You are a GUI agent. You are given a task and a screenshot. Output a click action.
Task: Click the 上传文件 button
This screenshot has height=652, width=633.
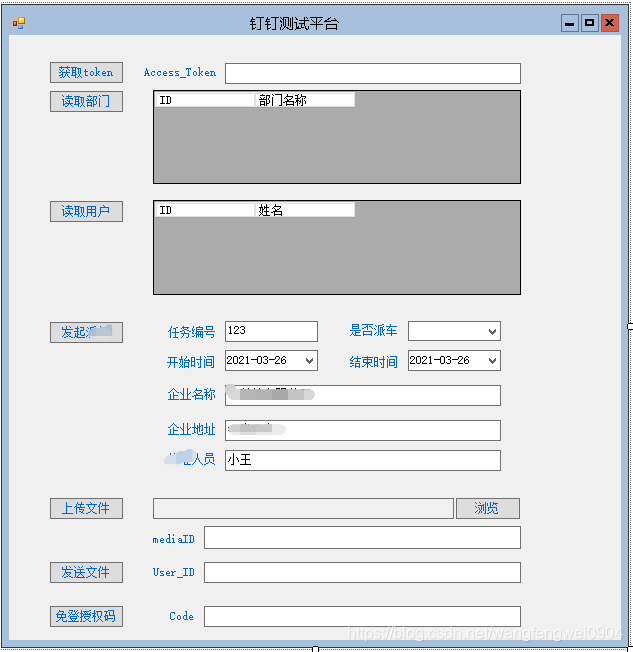click(x=86, y=508)
